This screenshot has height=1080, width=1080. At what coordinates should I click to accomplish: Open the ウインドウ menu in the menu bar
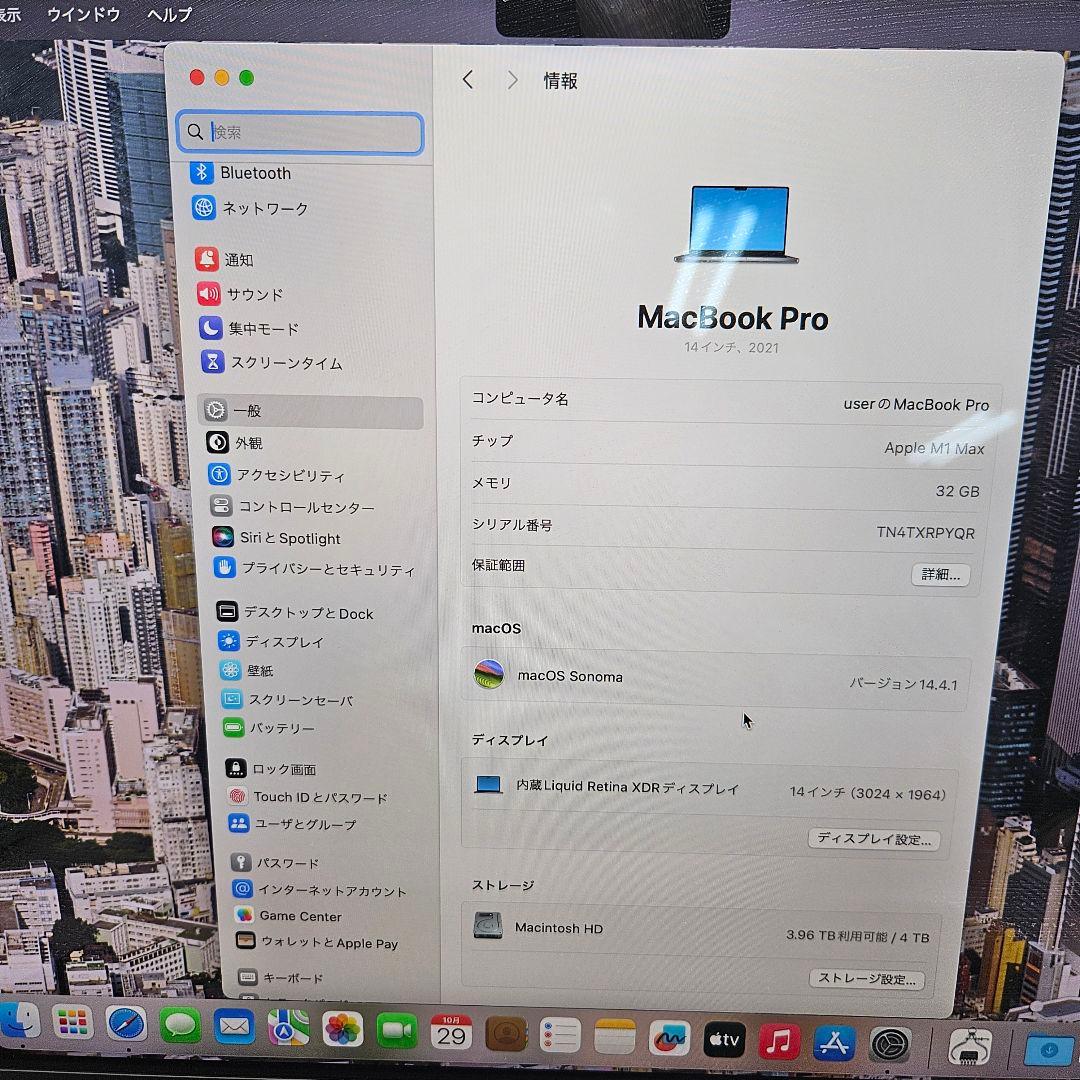[x=83, y=15]
